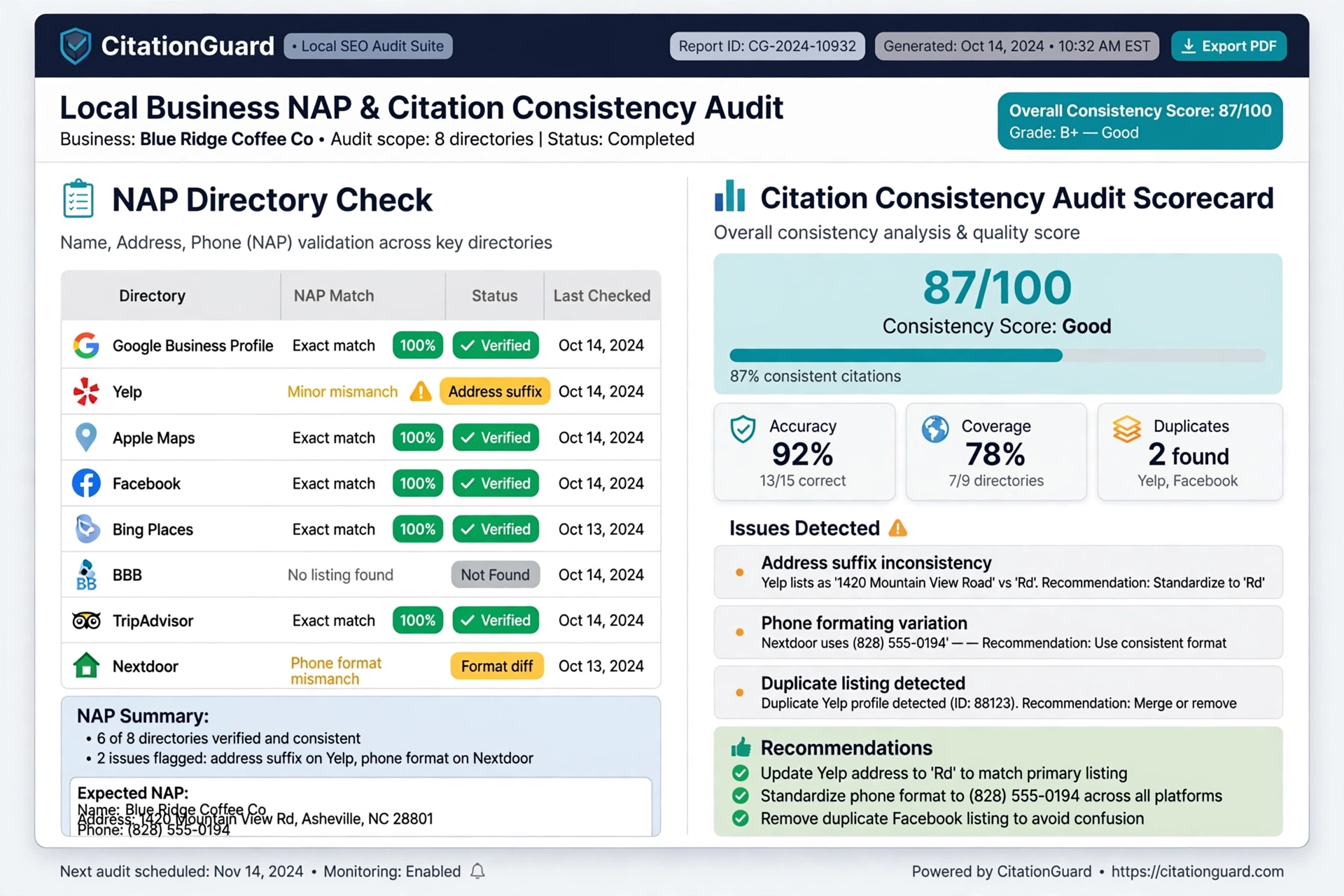Image resolution: width=1344 pixels, height=896 pixels.
Task: Click check icon beside Update Yelp address
Action: [x=740, y=773]
